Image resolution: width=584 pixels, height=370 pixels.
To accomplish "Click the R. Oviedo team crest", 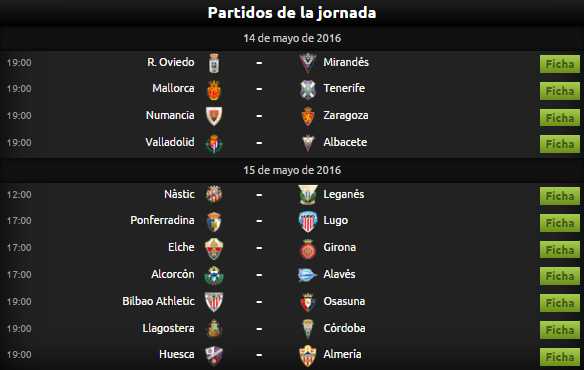I will [214, 63].
